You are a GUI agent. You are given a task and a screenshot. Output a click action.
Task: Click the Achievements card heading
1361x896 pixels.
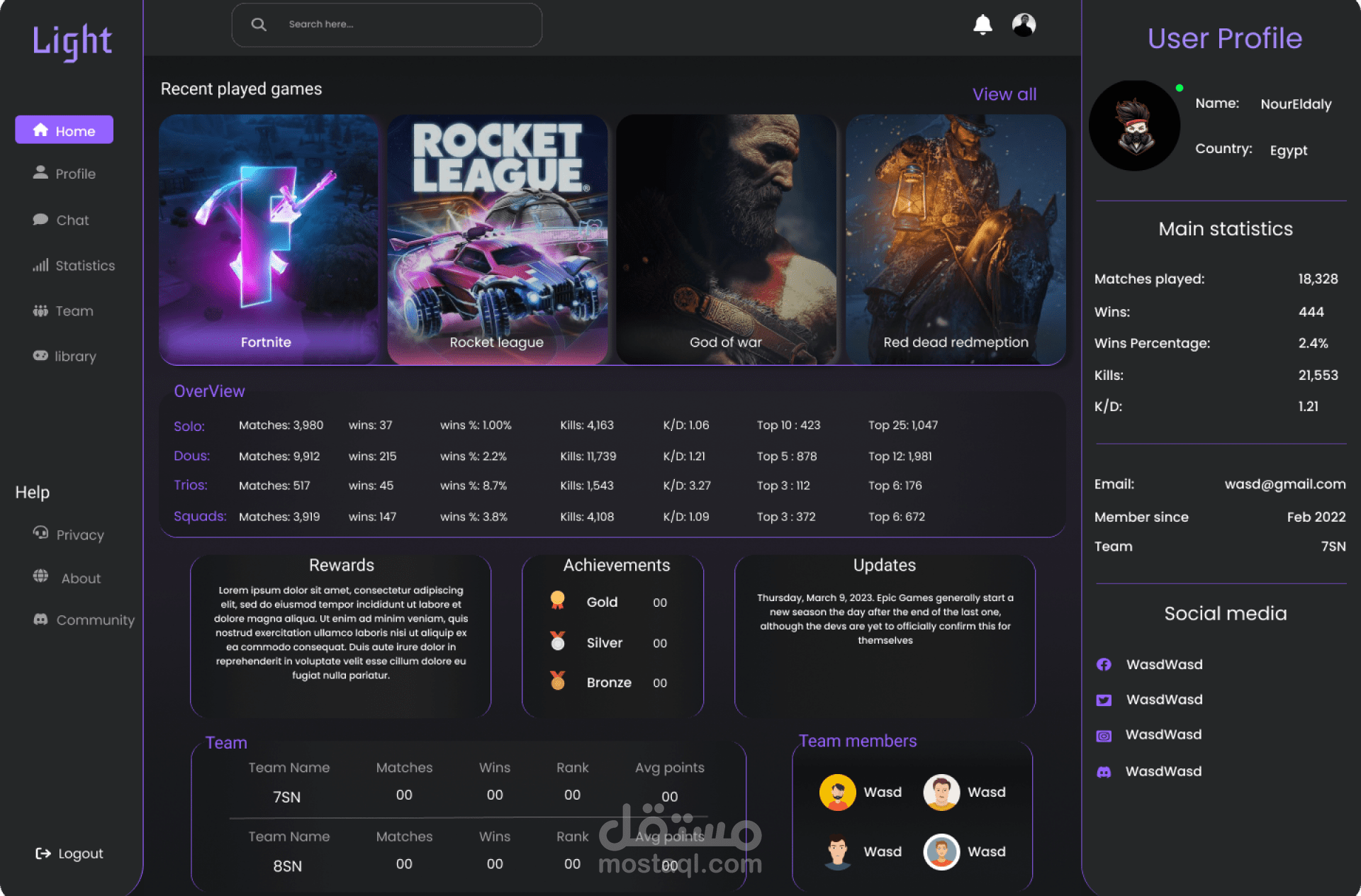pyautogui.click(x=616, y=565)
